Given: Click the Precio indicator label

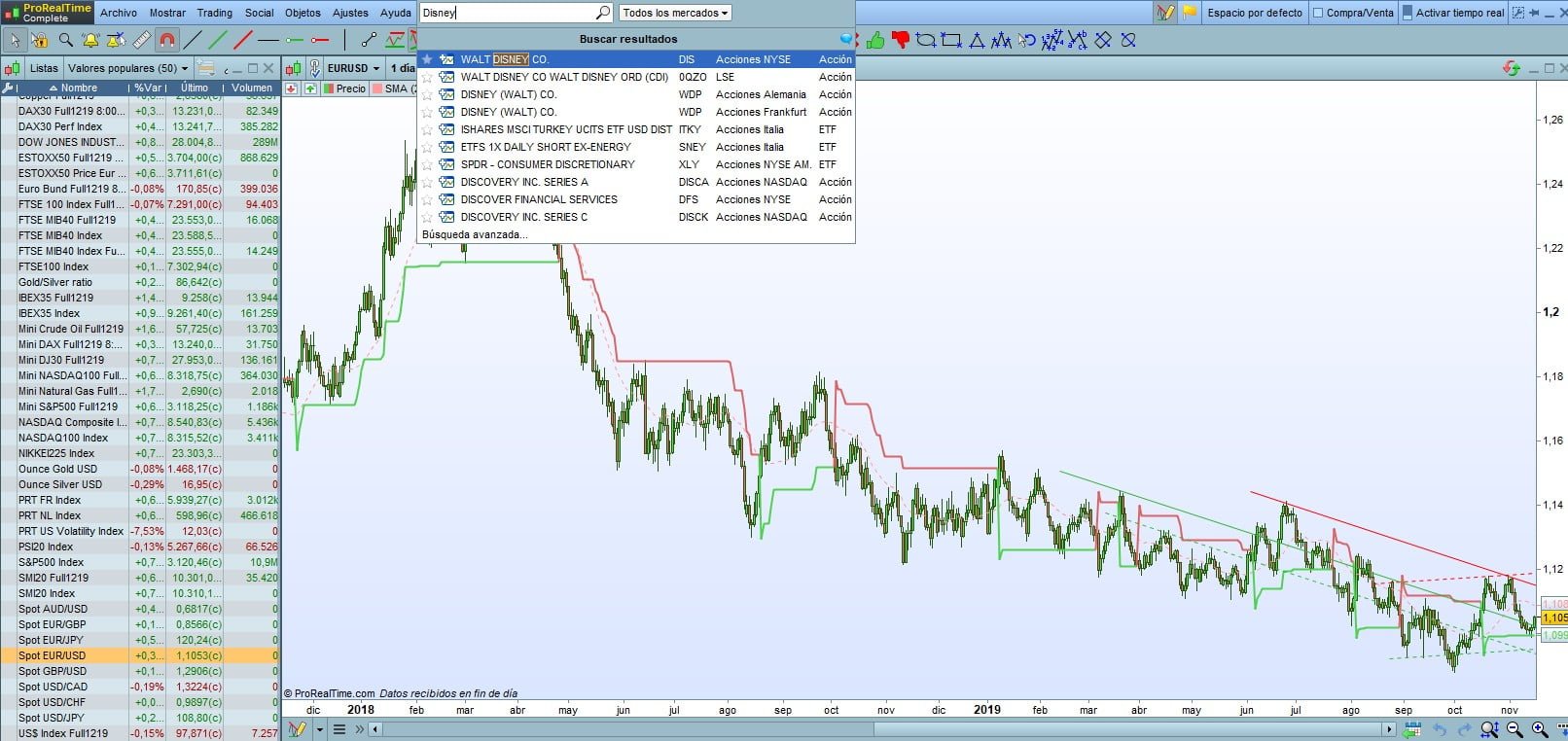Looking at the screenshot, I should 351,88.
